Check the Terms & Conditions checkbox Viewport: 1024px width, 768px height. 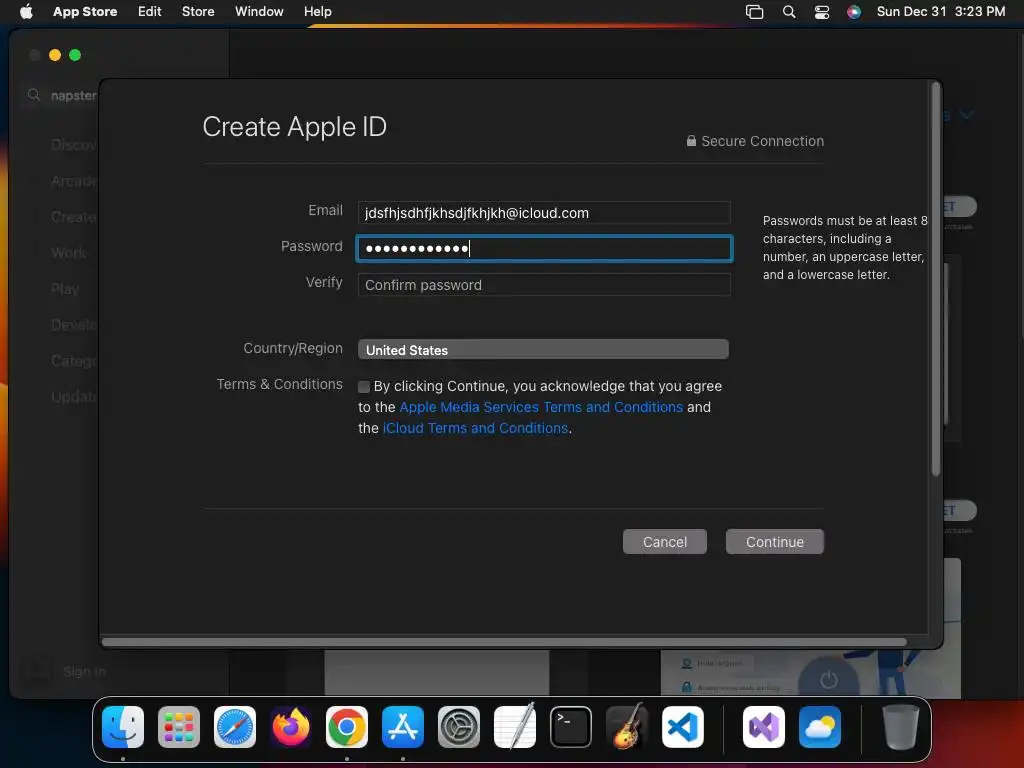point(364,387)
